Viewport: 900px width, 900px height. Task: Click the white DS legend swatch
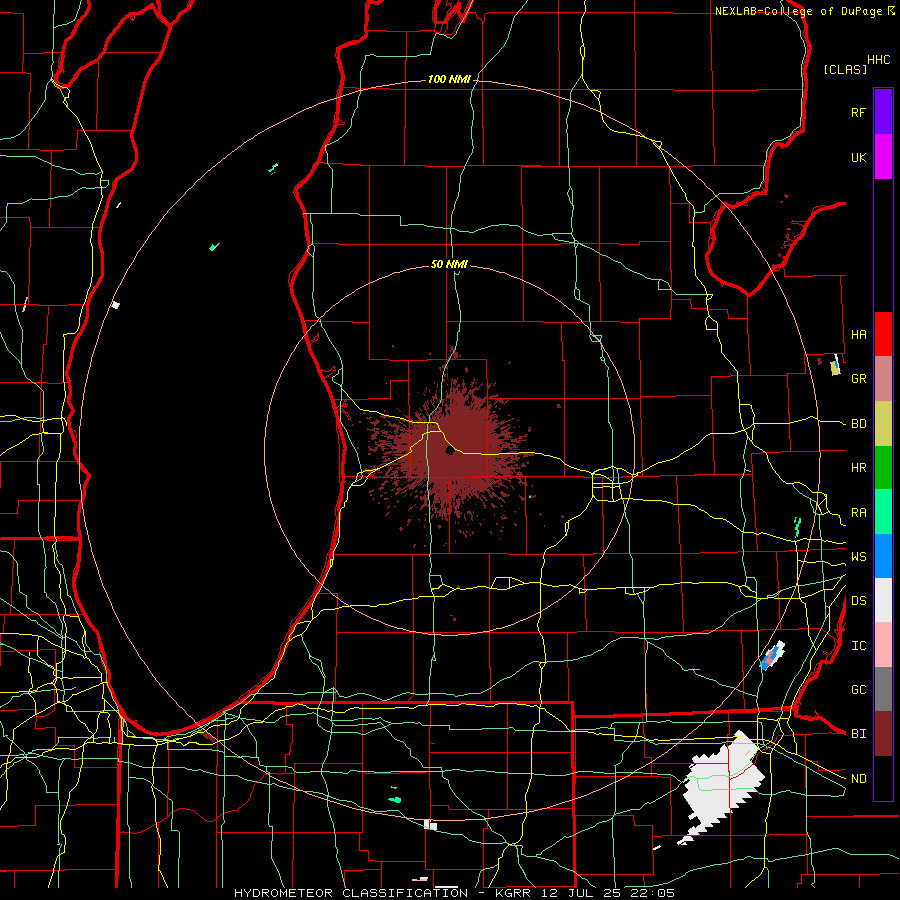point(883,600)
